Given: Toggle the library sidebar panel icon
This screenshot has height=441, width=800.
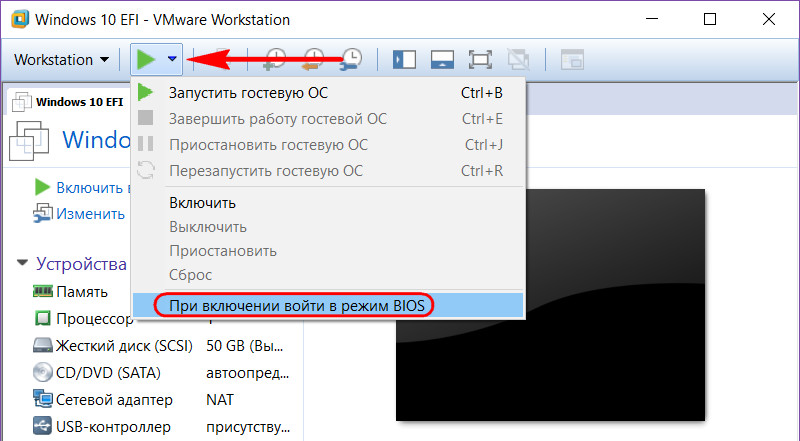Looking at the screenshot, I should (404, 60).
